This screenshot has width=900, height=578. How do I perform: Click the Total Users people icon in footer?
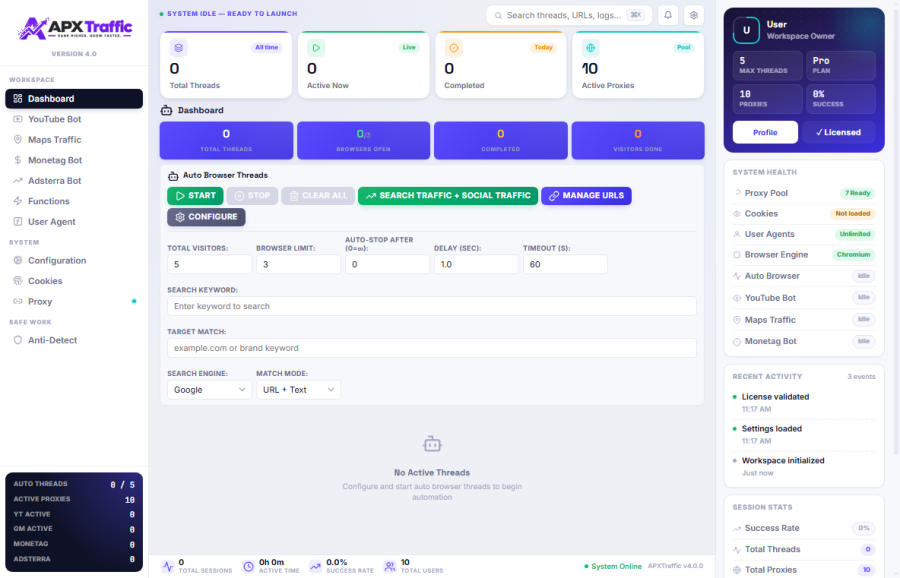[x=390, y=567]
